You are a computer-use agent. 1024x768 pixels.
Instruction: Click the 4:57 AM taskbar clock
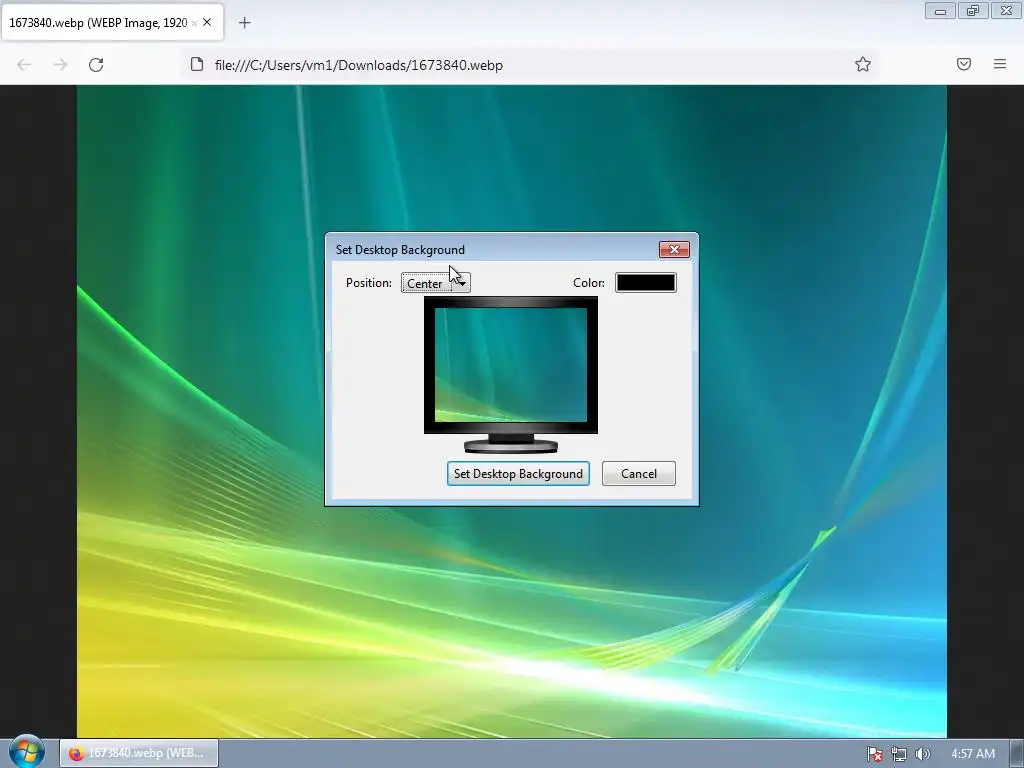(x=973, y=754)
